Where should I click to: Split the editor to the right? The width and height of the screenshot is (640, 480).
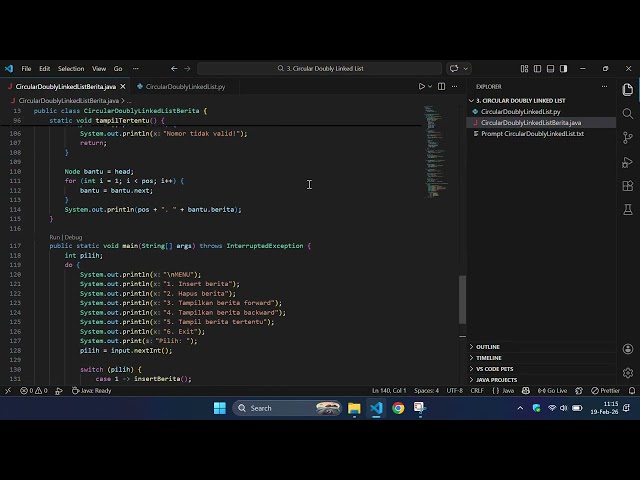pyautogui.click(x=441, y=87)
